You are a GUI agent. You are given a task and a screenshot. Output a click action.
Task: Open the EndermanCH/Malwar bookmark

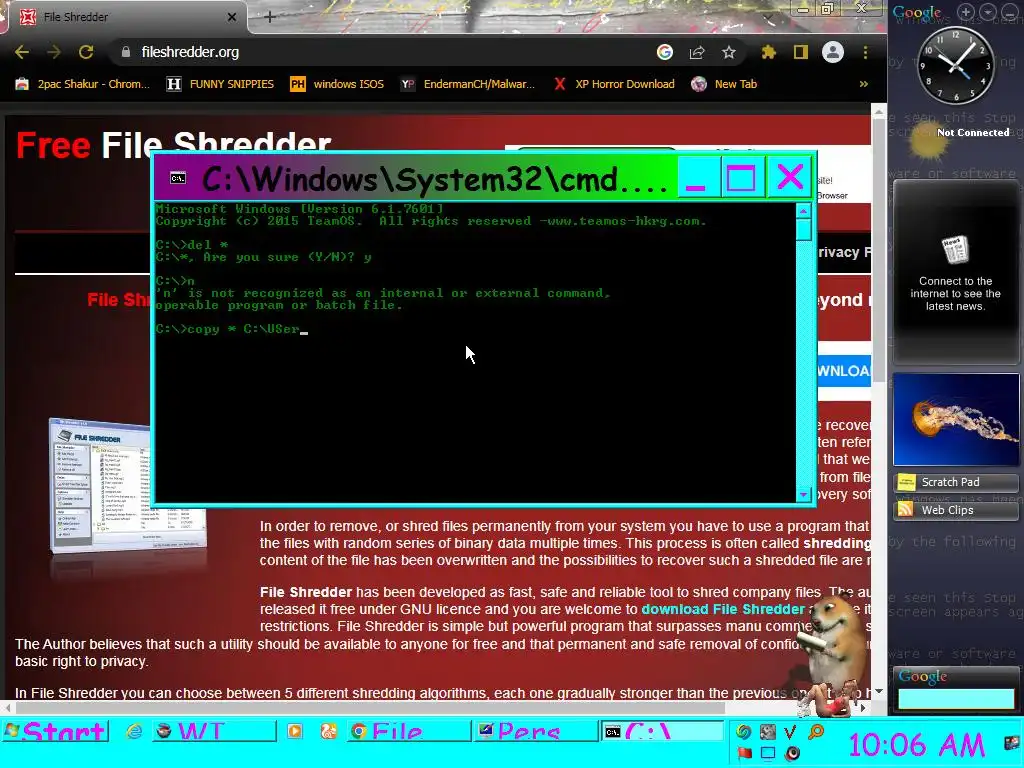point(468,84)
